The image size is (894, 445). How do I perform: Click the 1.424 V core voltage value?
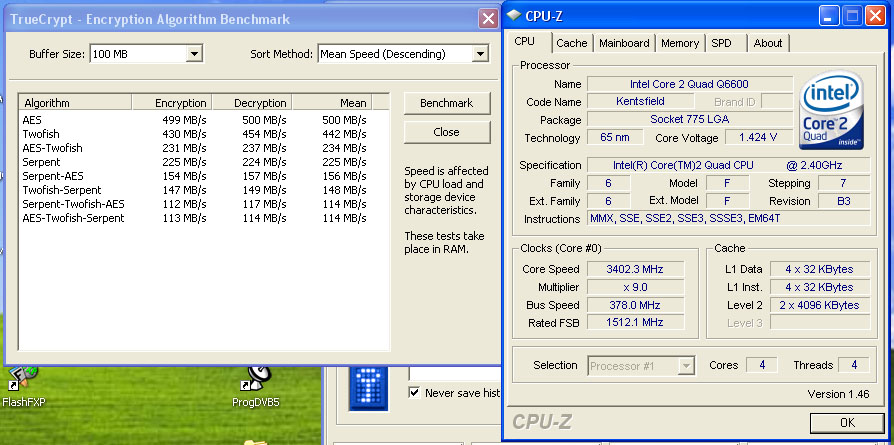click(x=758, y=137)
